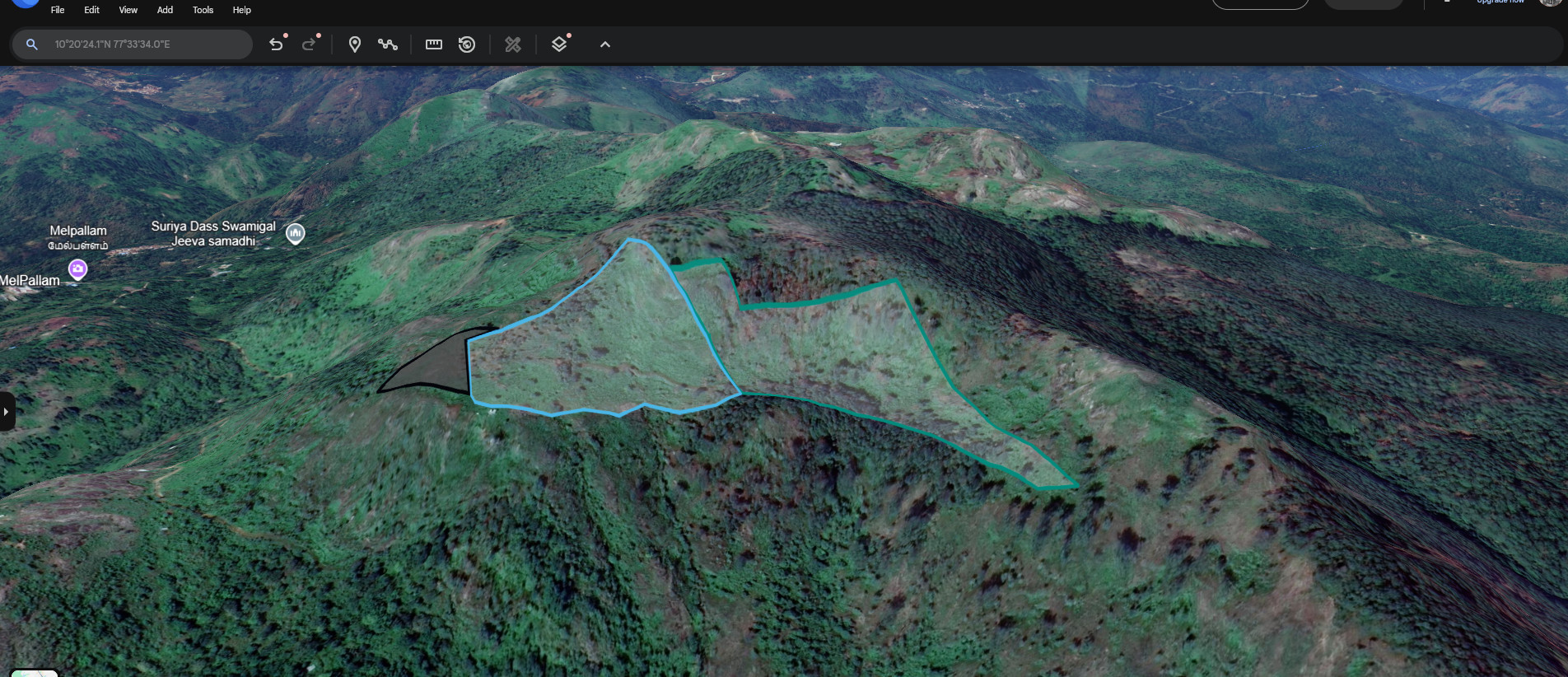Expand the left side panel arrow

coord(7,411)
